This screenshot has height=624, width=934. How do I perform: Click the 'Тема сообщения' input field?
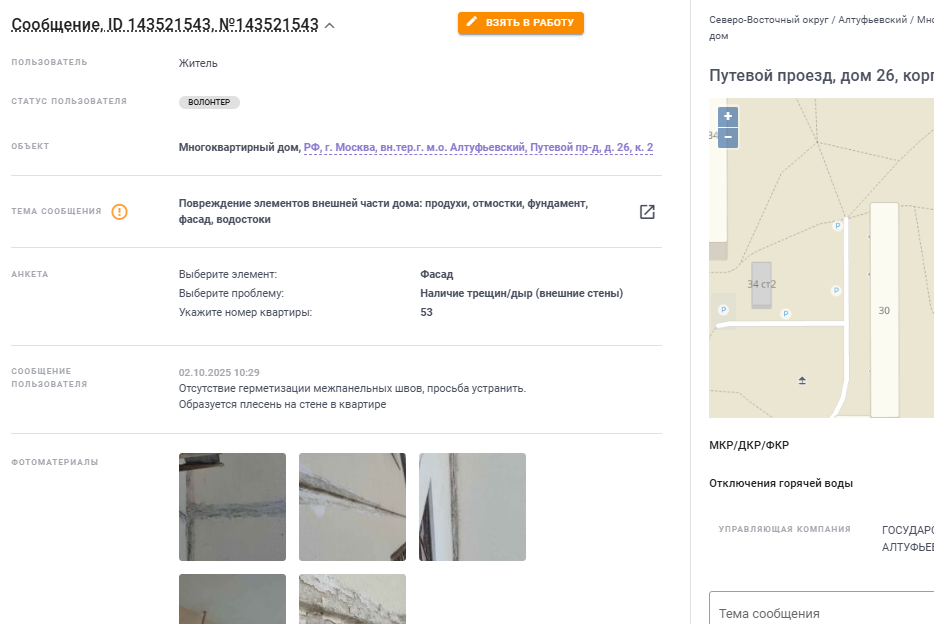821,609
